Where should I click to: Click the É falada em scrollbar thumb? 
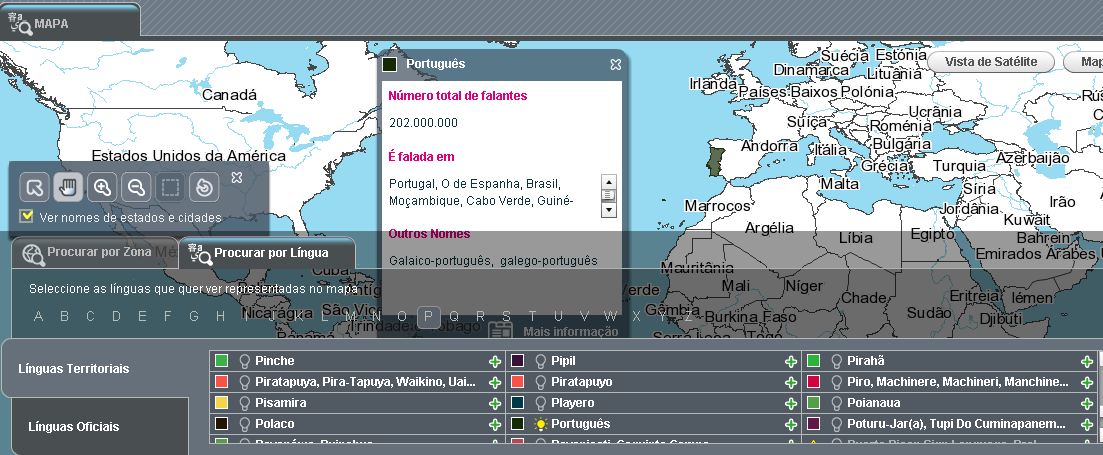609,195
